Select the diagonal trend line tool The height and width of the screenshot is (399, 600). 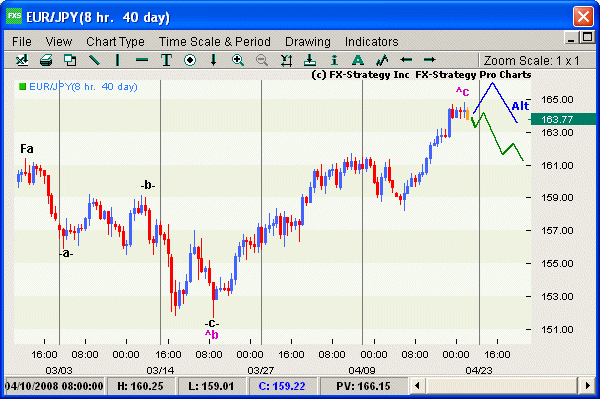94,60
